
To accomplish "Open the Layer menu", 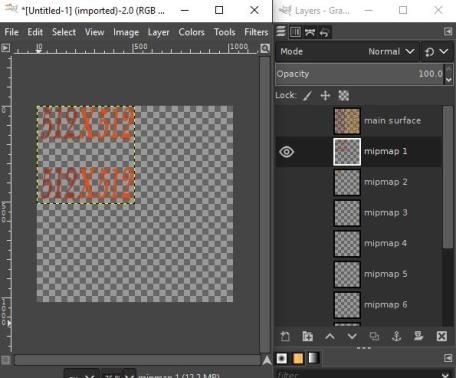I will click(x=158, y=32).
